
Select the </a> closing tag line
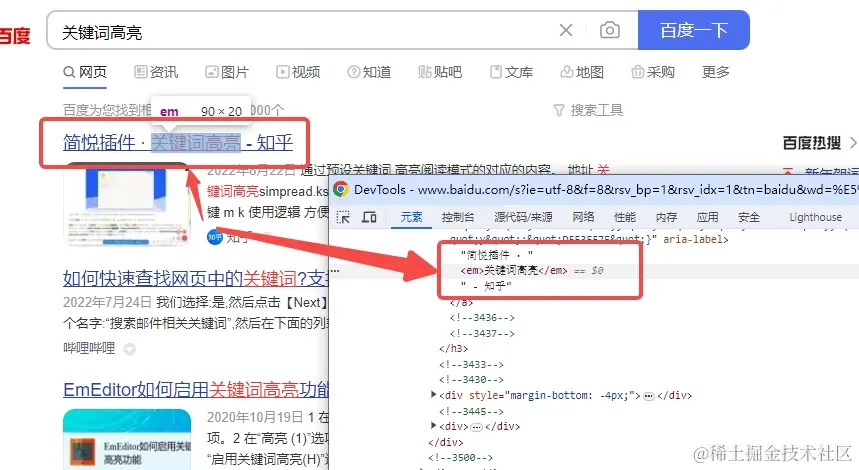(x=461, y=302)
